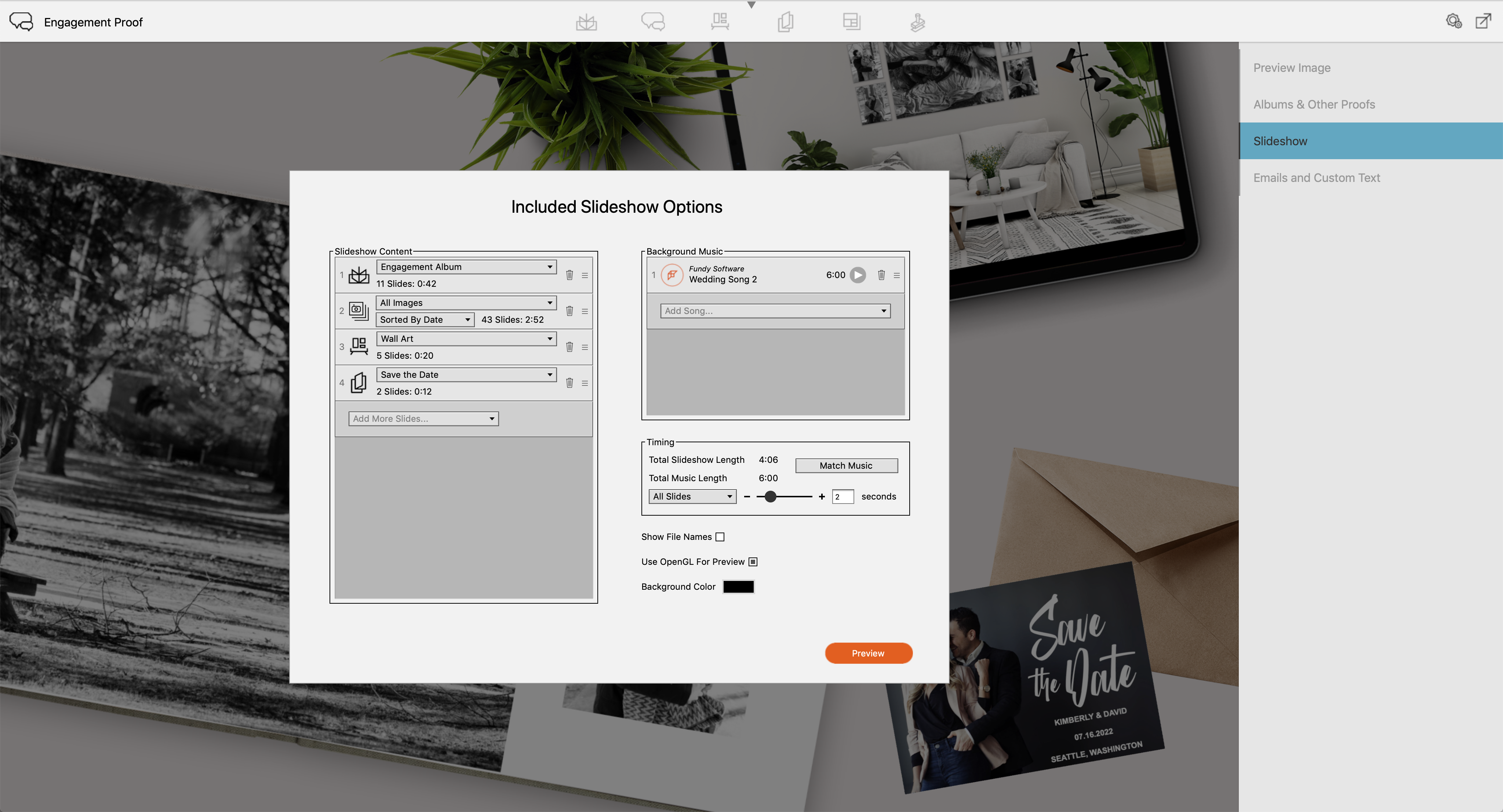This screenshot has width=1503, height=812.
Task: Click the reorder handle for All Images row
Action: coord(585,311)
